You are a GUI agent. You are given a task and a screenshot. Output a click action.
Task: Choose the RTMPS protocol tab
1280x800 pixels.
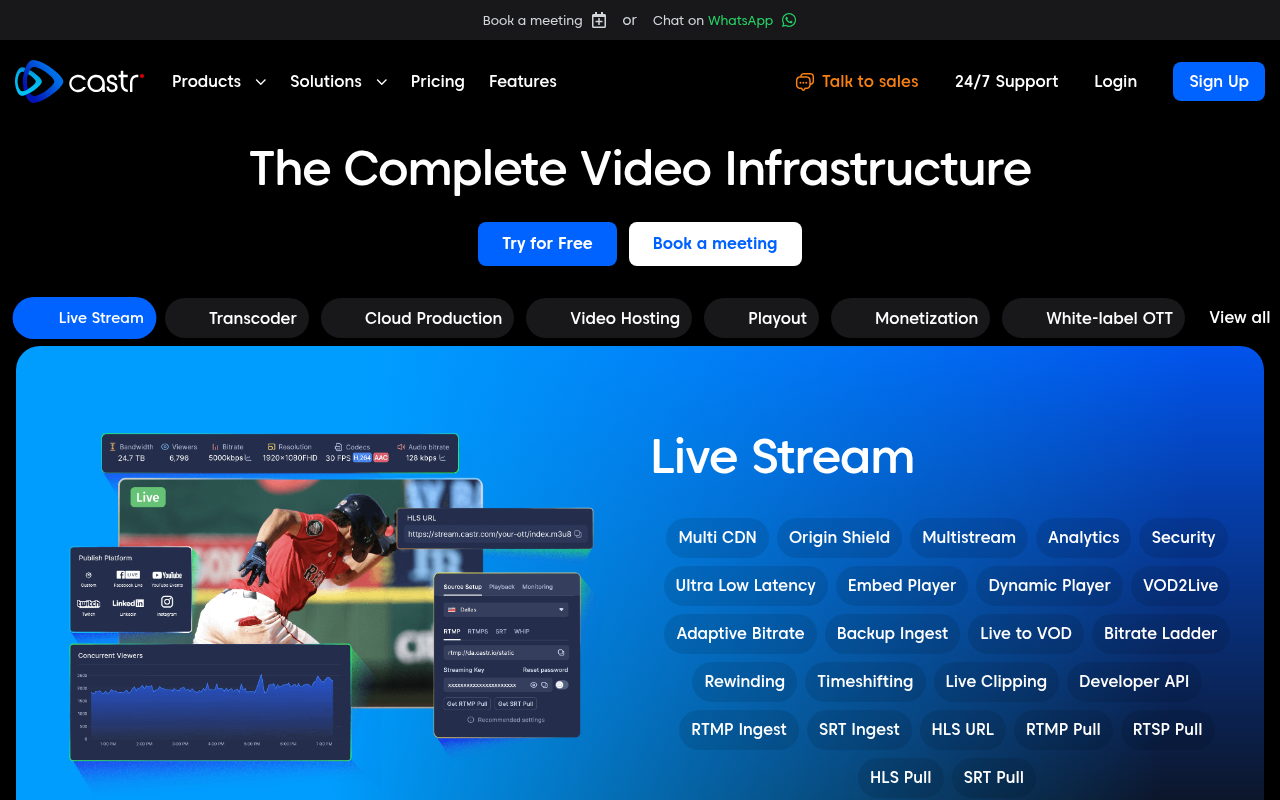[478, 631]
